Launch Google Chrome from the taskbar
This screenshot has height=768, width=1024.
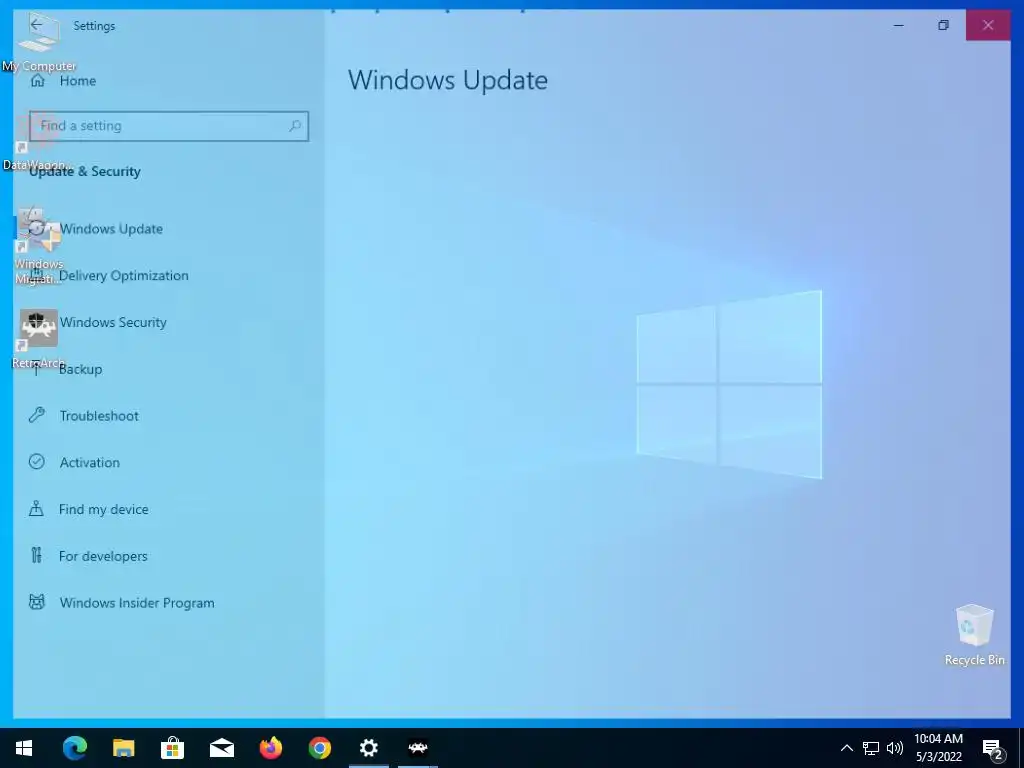click(319, 748)
